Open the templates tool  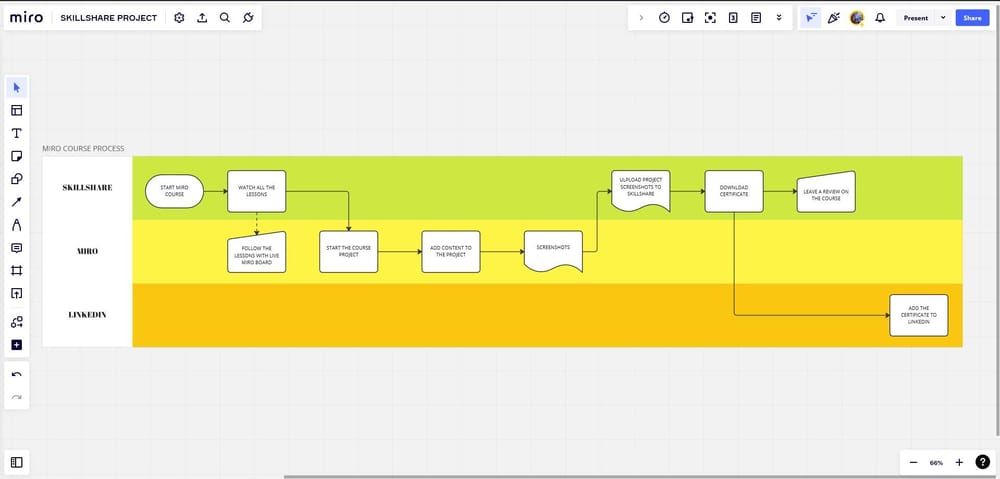point(17,110)
